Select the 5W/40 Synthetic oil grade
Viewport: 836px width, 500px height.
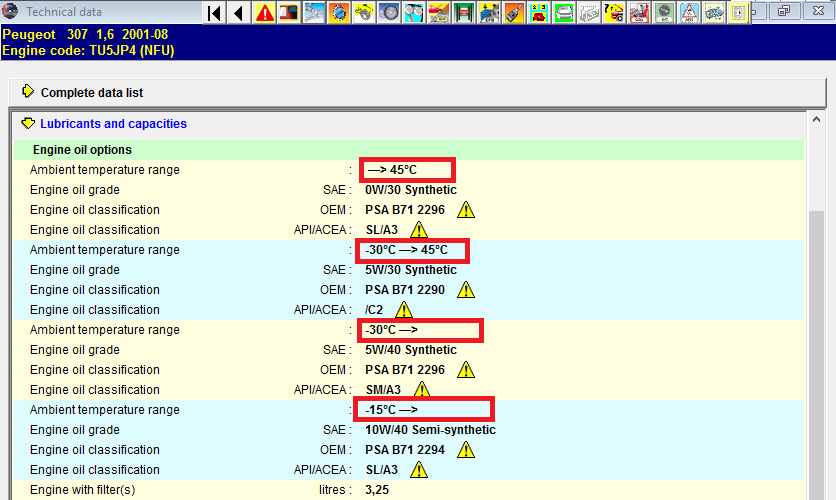click(411, 350)
